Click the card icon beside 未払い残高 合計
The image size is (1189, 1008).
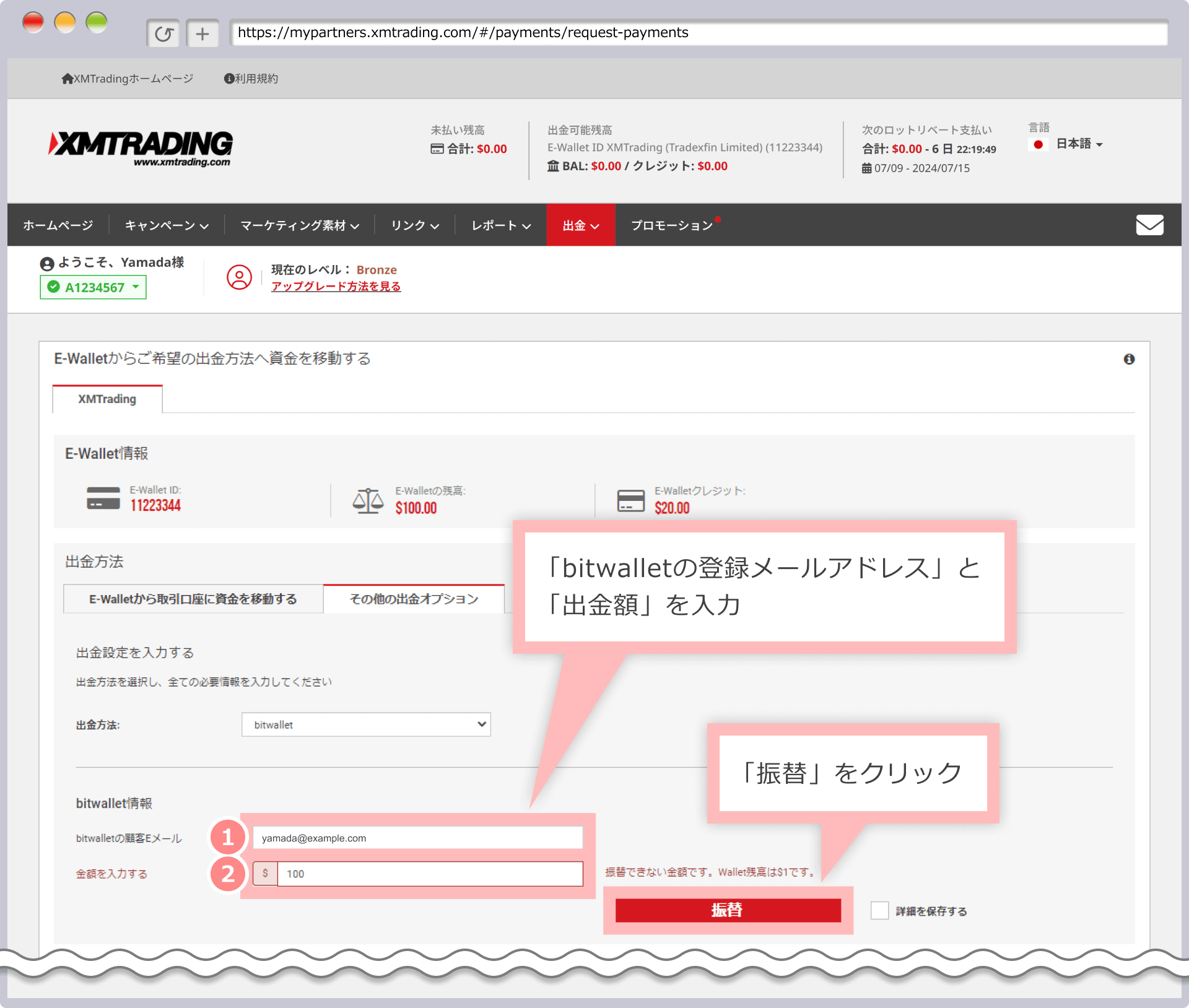click(x=437, y=149)
